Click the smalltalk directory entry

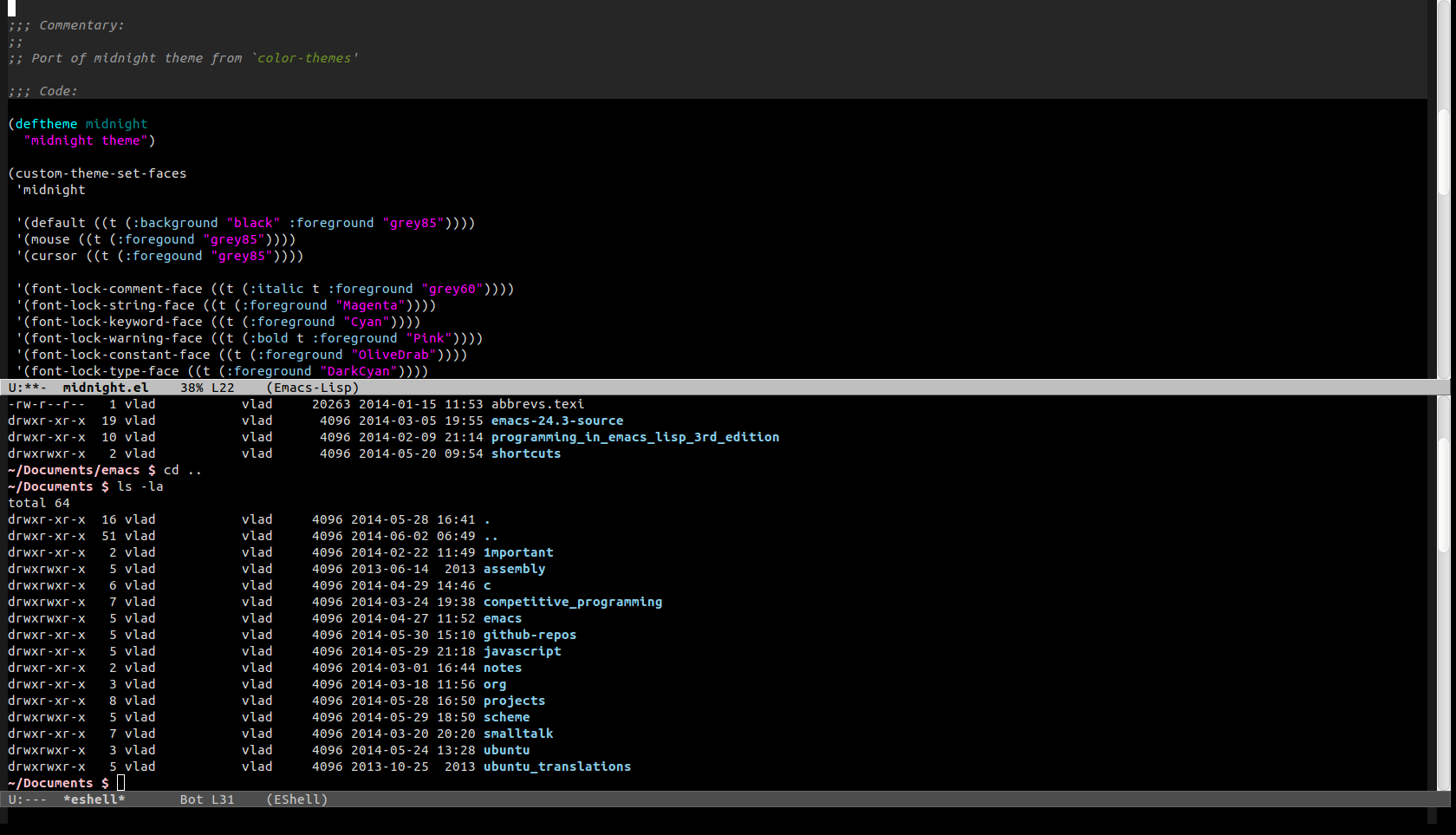pyautogui.click(x=518, y=734)
